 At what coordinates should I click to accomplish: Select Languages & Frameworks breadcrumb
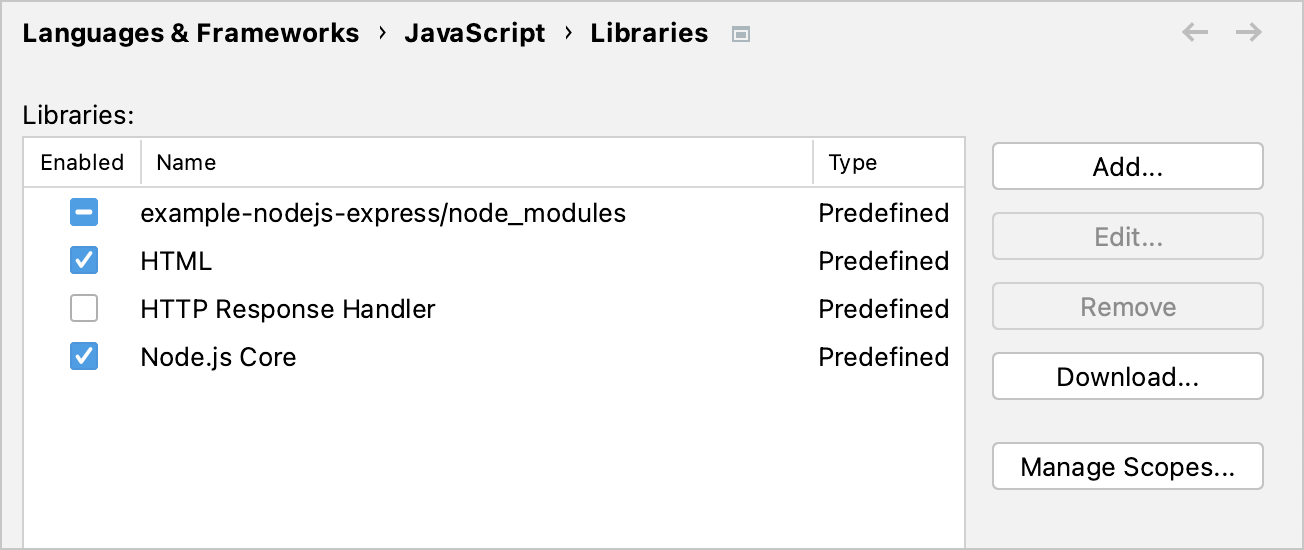coord(190,33)
